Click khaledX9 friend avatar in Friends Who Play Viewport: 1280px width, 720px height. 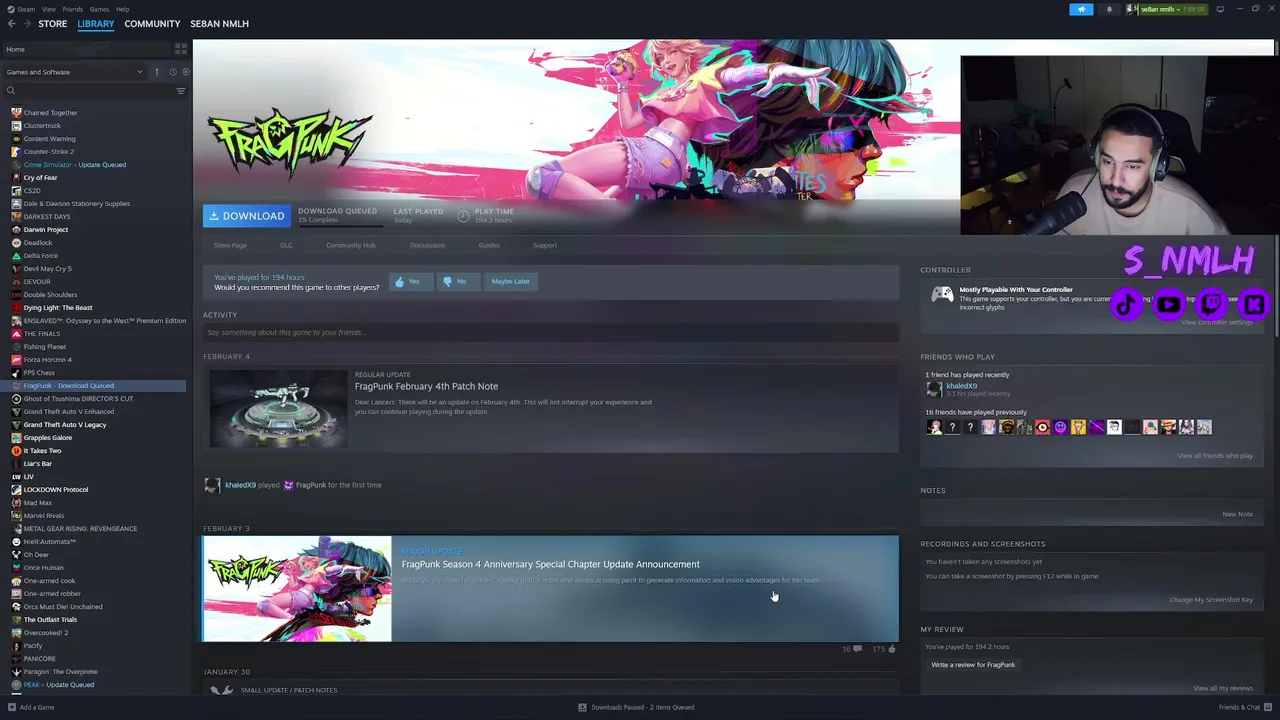click(x=934, y=389)
